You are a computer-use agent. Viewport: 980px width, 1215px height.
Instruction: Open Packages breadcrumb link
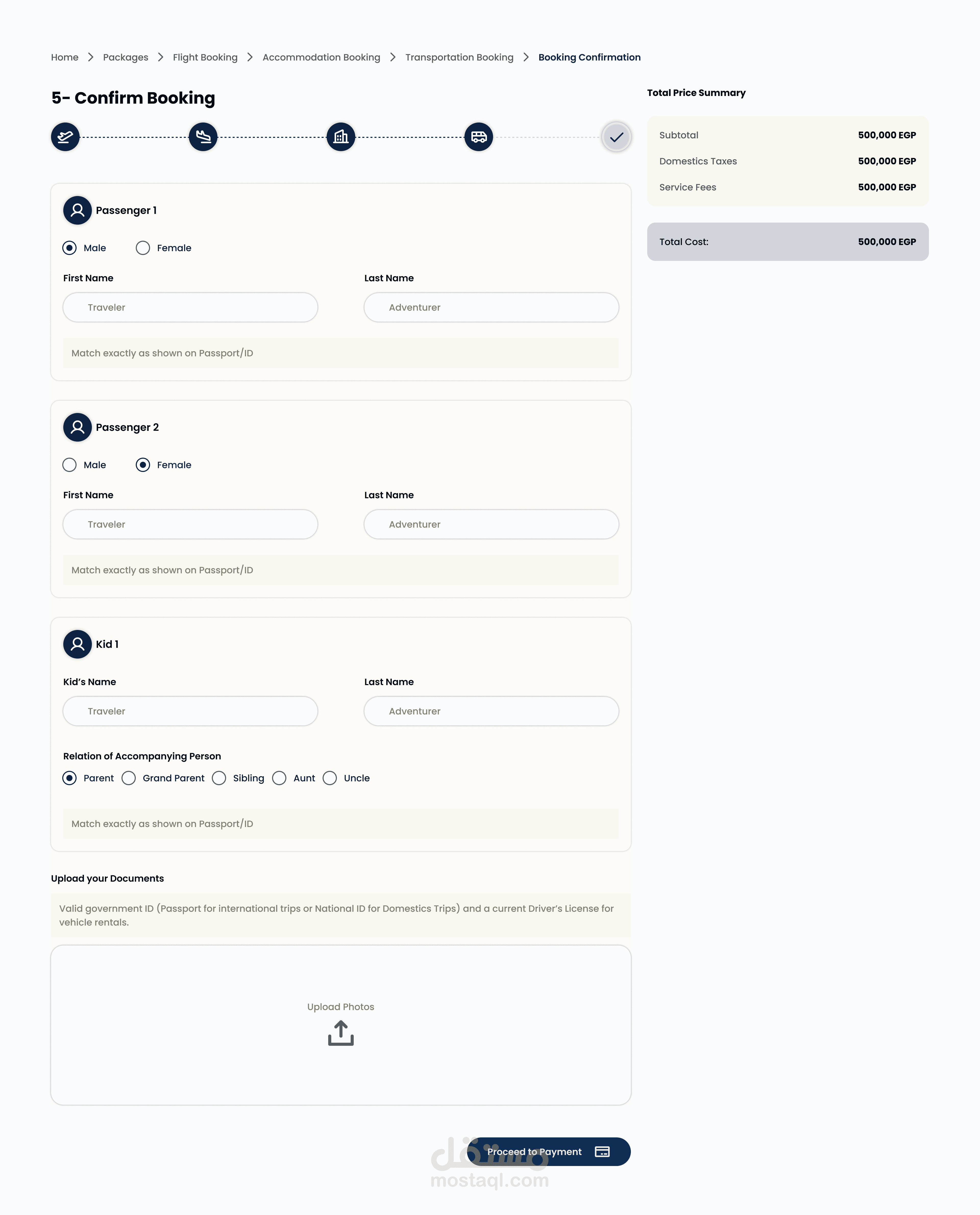point(125,57)
